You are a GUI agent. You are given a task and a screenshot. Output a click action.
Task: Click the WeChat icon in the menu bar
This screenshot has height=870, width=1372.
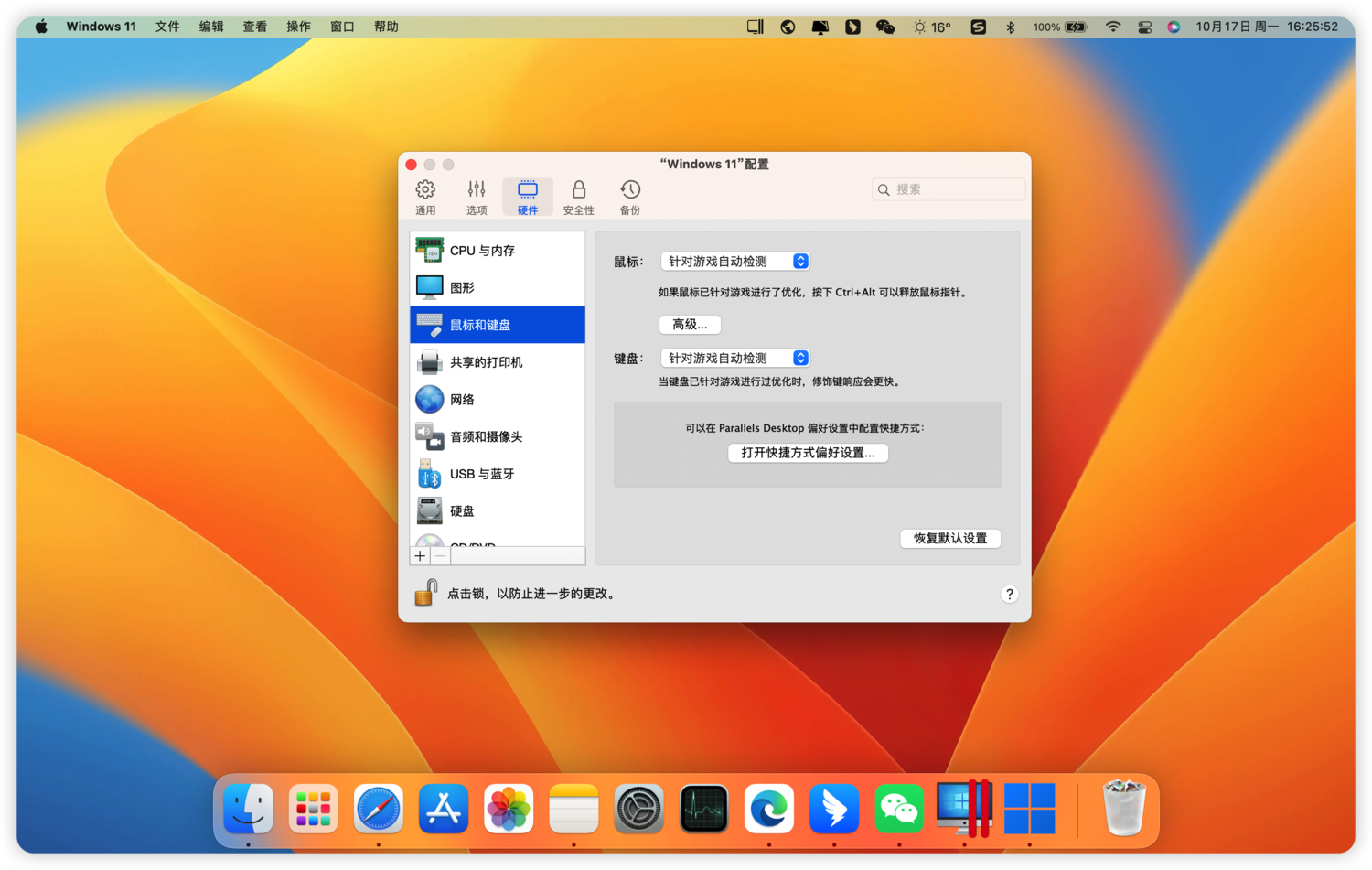(x=884, y=27)
